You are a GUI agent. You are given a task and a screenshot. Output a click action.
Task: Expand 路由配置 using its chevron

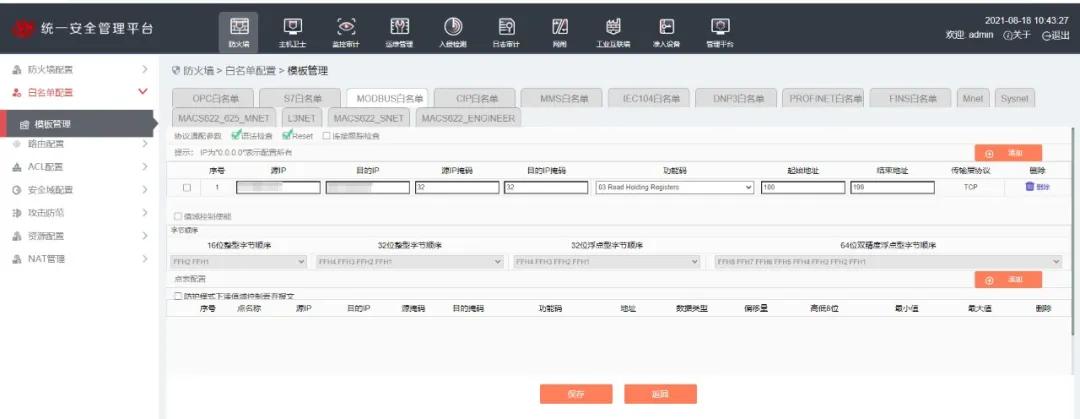pos(145,144)
